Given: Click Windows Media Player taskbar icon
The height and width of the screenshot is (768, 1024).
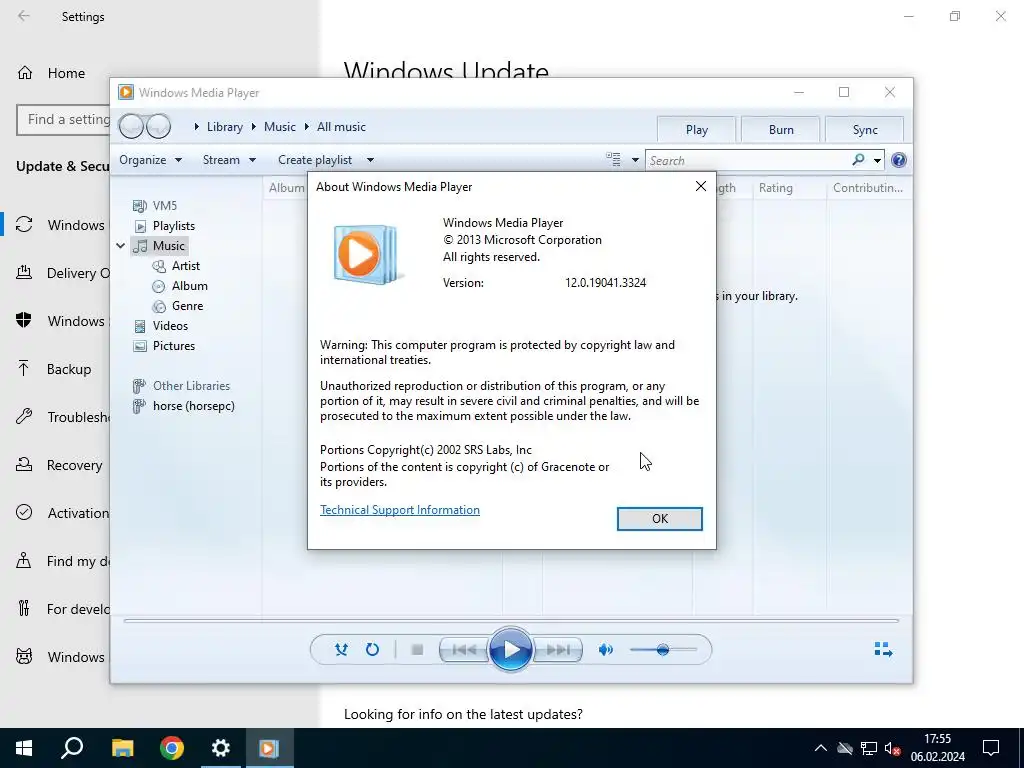Looking at the screenshot, I should click(x=269, y=748).
